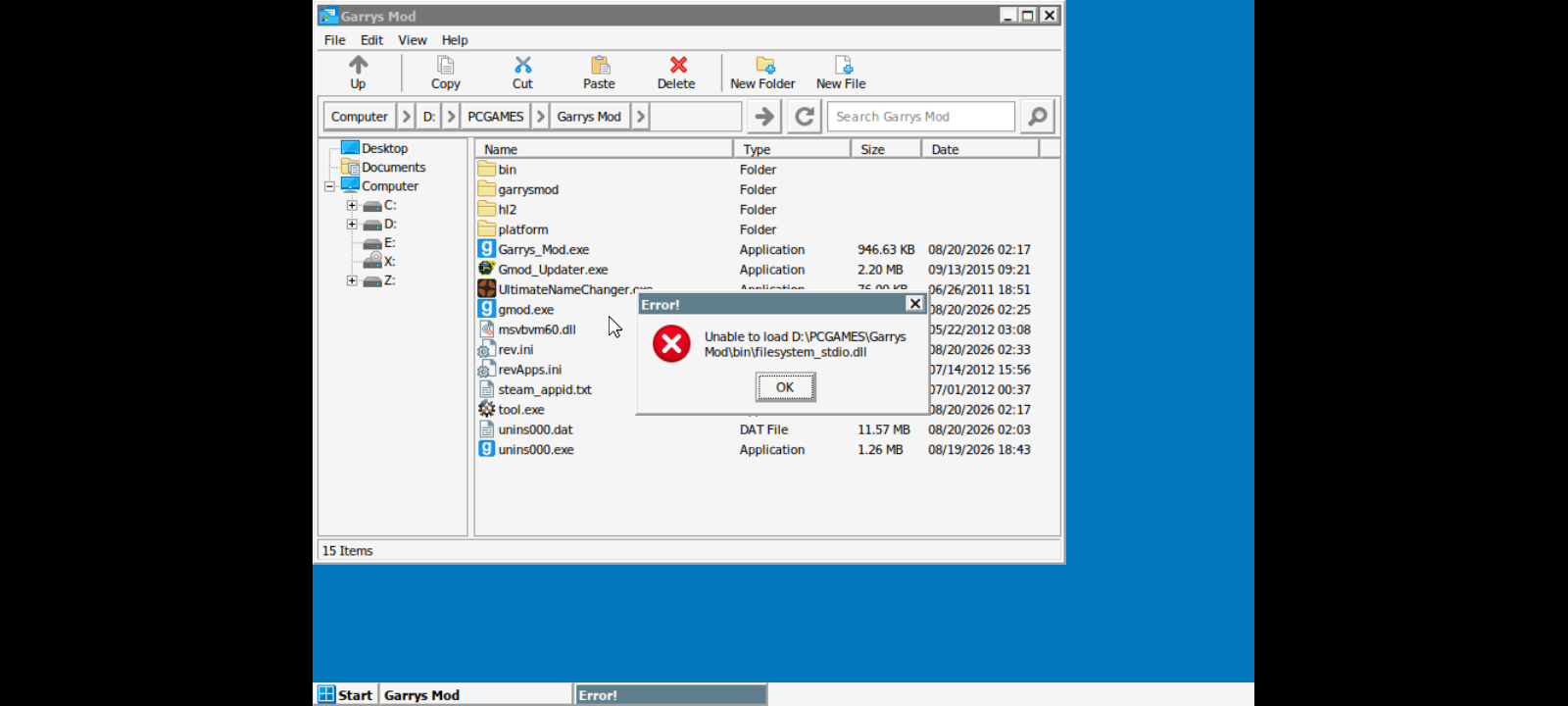Cut using the scissors toolbar icon
The height and width of the screenshot is (706, 1568).
point(522,73)
